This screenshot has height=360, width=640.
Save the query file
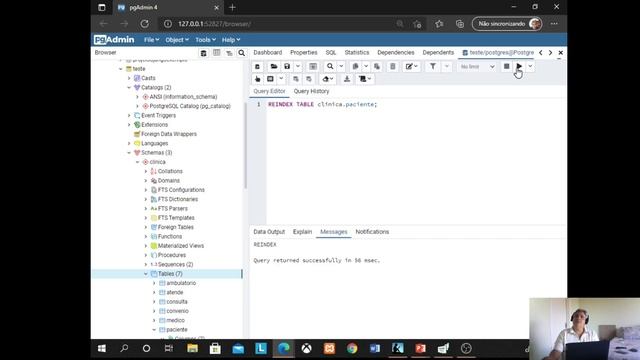pyautogui.click(x=287, y=67)
